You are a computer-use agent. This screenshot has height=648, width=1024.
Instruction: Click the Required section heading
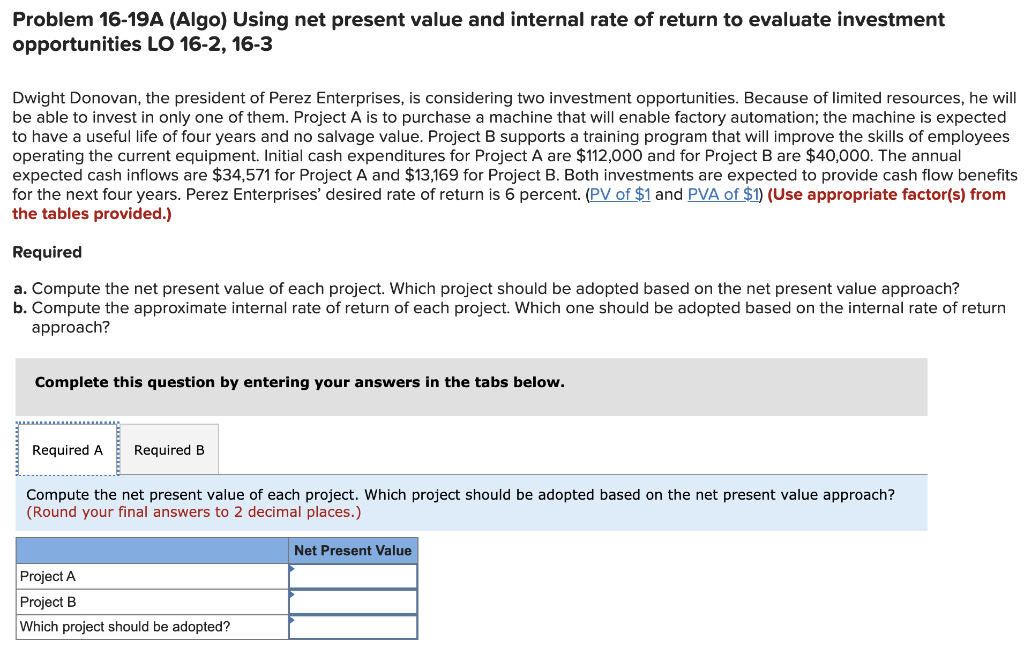tap(42, 252)
